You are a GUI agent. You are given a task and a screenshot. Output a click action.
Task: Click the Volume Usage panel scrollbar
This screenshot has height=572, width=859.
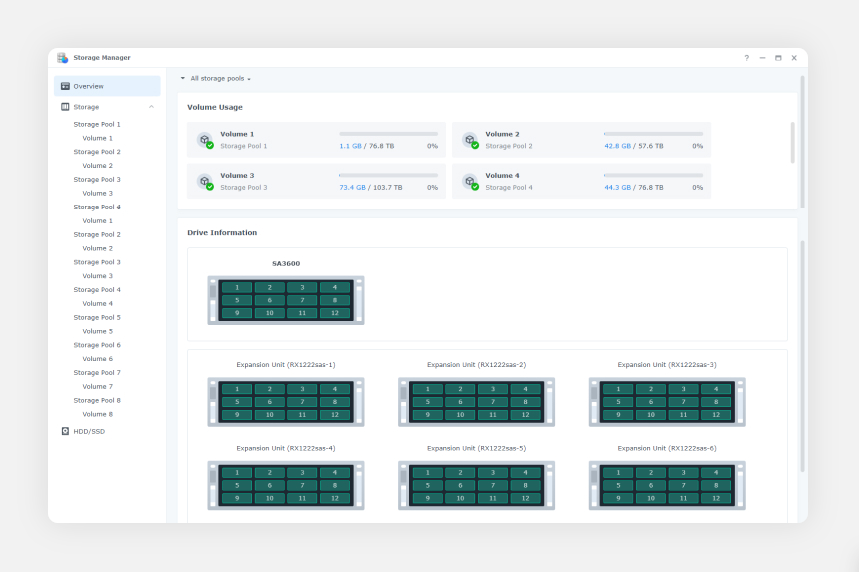[792, 142]
